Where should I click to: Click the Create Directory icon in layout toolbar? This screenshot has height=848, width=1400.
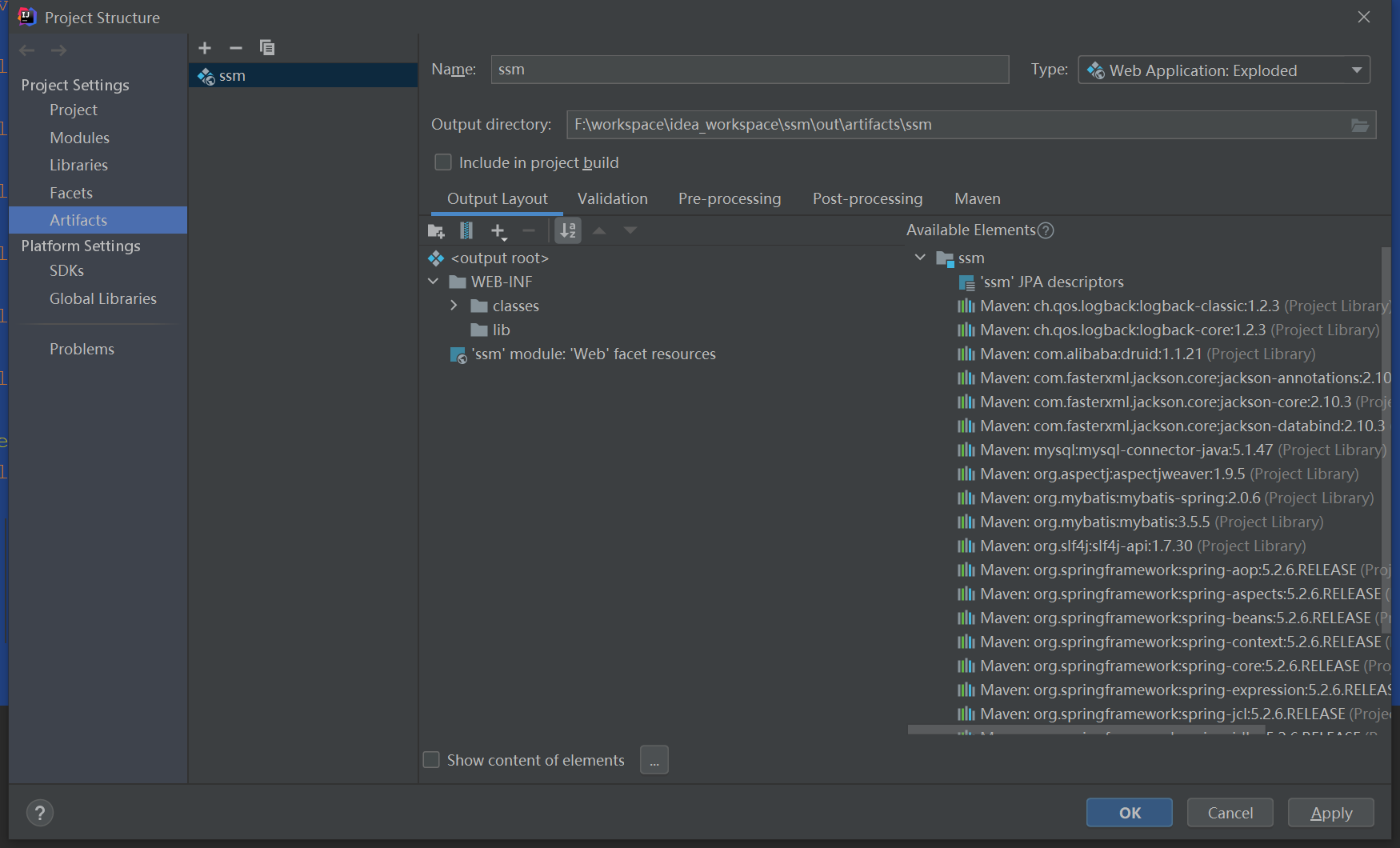436,231
